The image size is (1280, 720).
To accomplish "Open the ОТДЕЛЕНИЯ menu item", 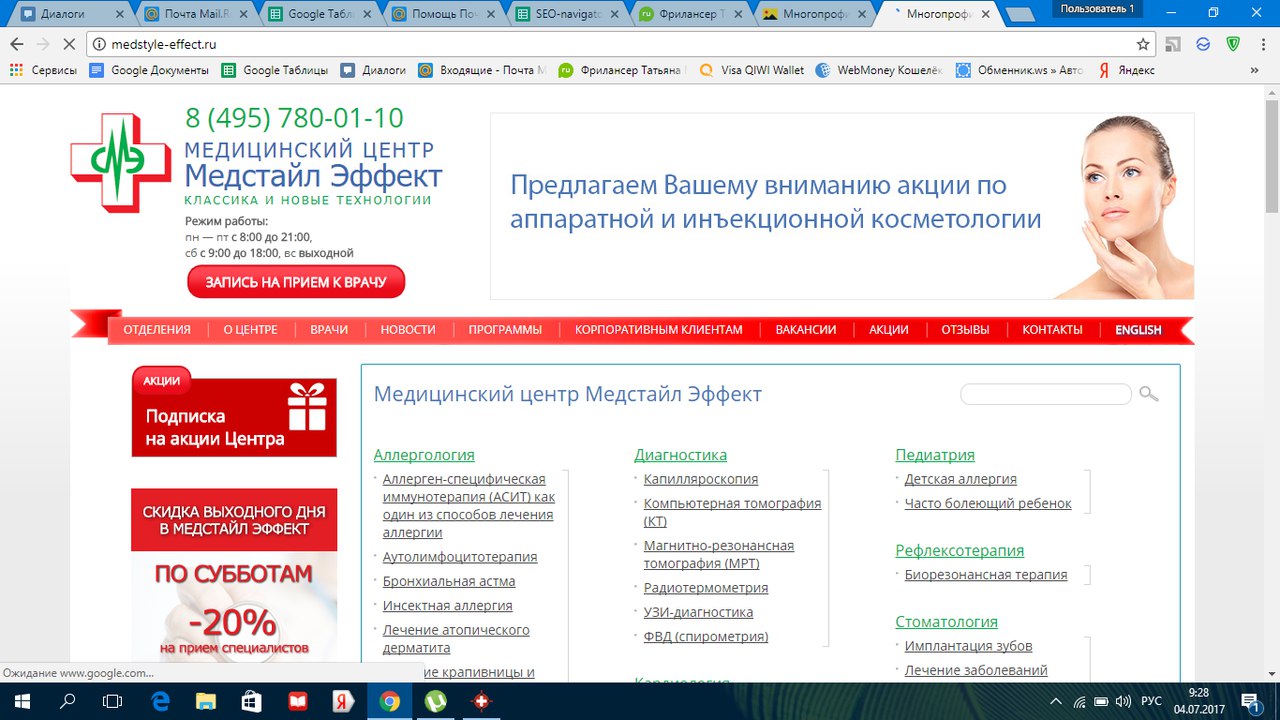I will pos(157,330).
